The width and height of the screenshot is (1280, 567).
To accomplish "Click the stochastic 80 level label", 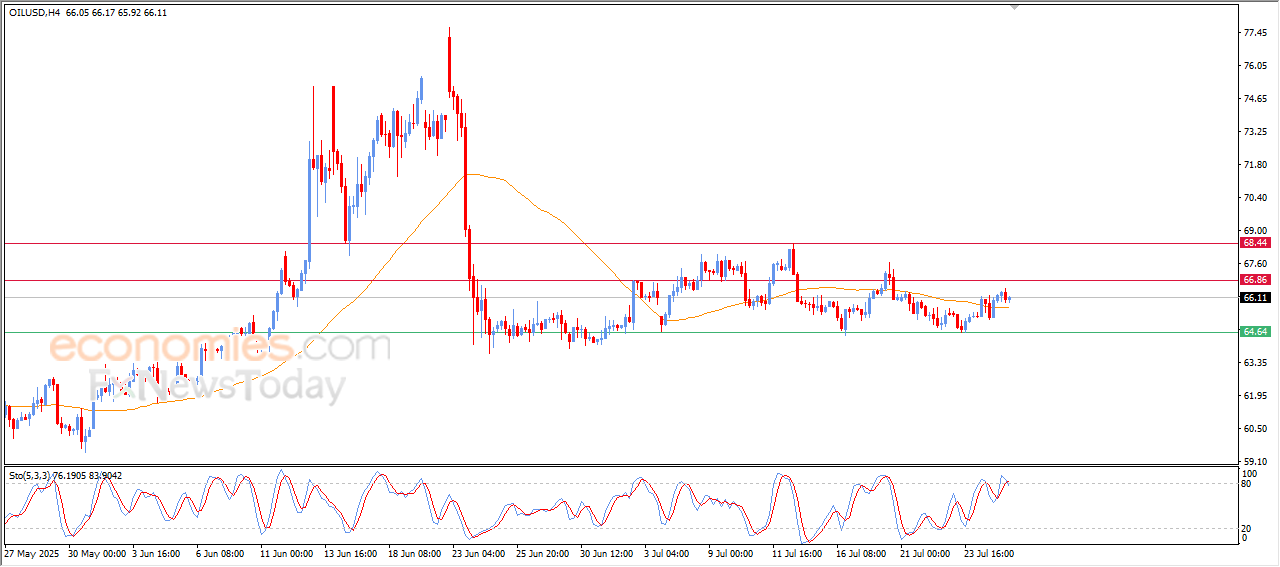I will point(1248,484).
